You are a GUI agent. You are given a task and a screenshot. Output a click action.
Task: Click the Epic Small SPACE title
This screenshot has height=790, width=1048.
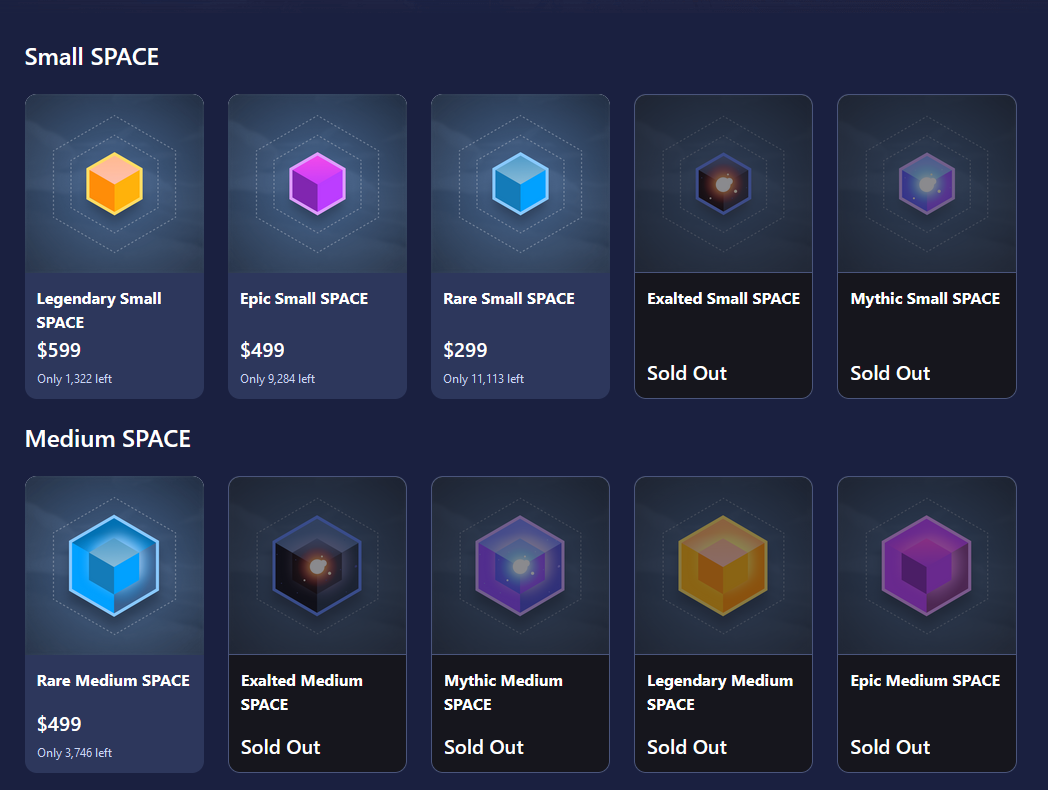(304, 299)
